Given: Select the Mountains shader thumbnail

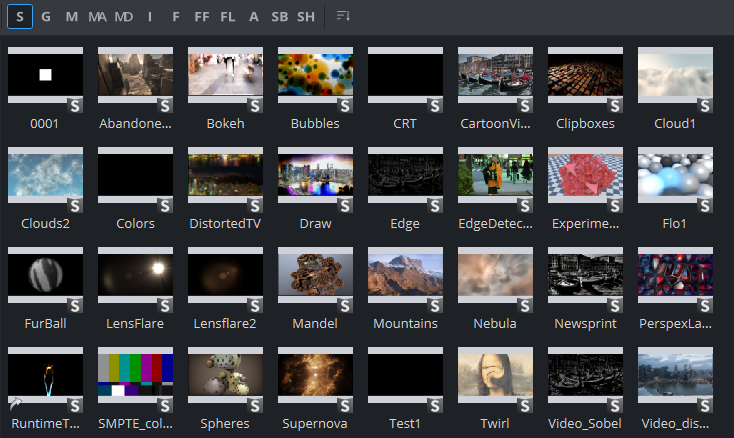Looking at the screenshot, I should click(405, 276).
